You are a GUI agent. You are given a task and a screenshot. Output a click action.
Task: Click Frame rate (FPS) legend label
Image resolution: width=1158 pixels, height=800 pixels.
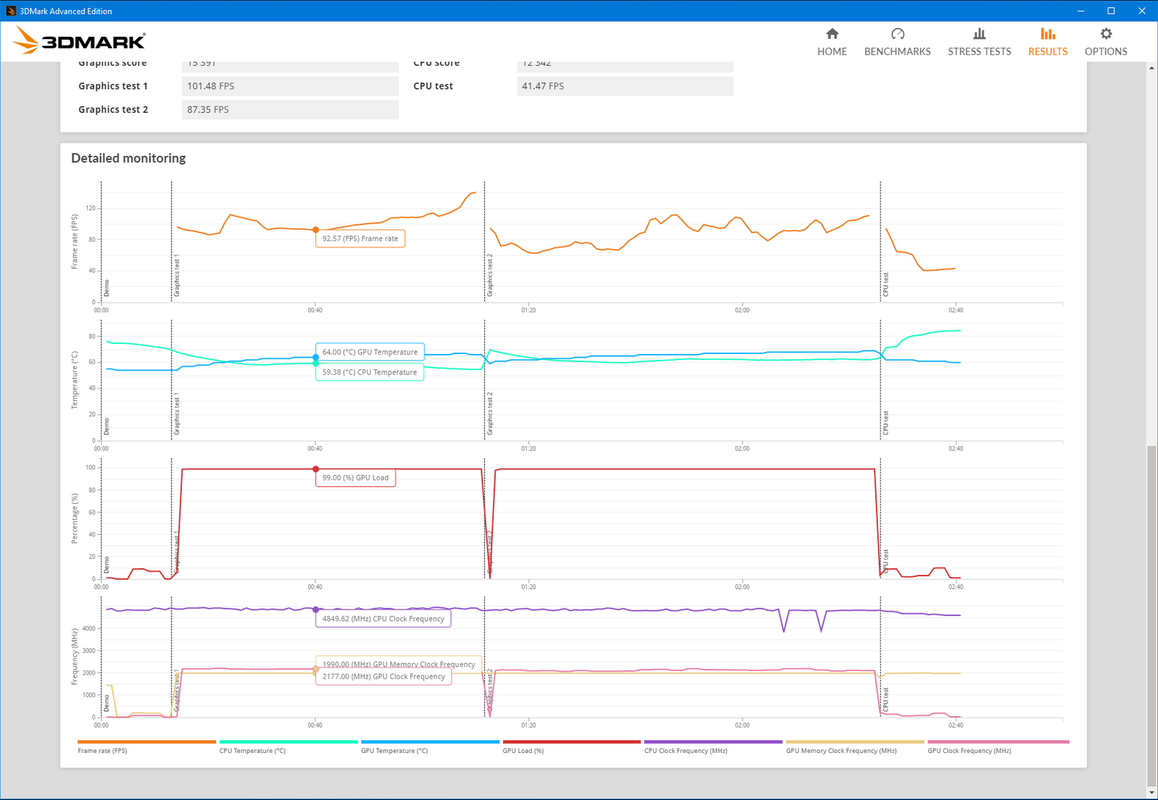[101, 751]
